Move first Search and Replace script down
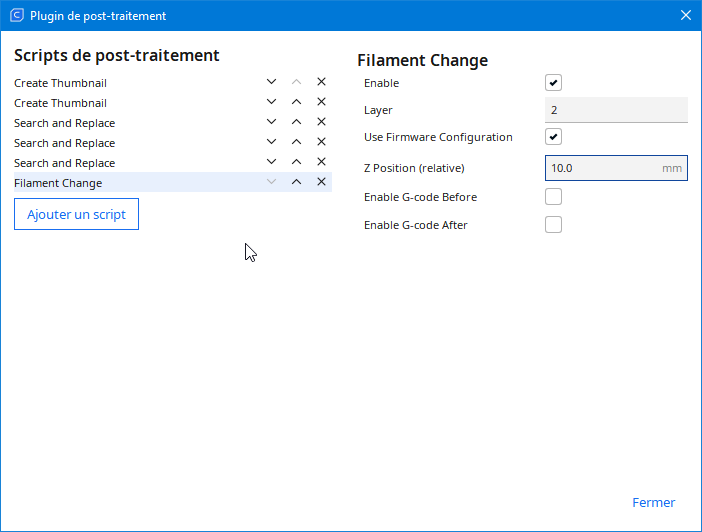Screen dimensions: 702x532 point(271,122)
